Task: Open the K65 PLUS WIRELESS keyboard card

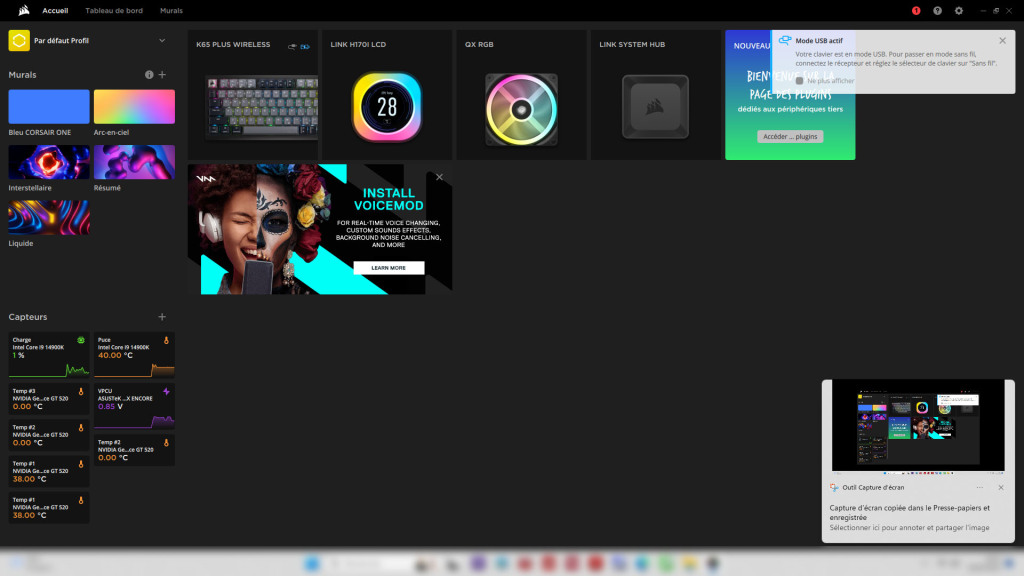Action: coord(253,95)
